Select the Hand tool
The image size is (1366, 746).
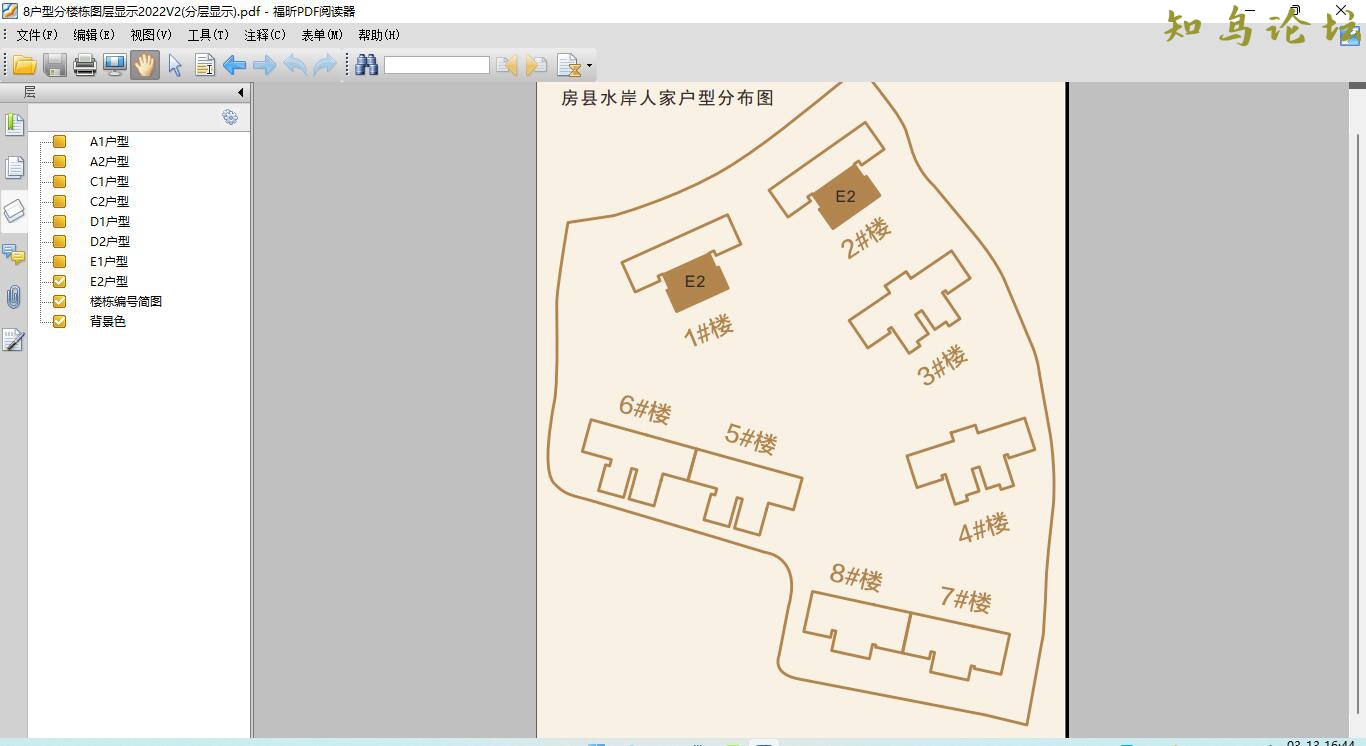coord(145,66)
